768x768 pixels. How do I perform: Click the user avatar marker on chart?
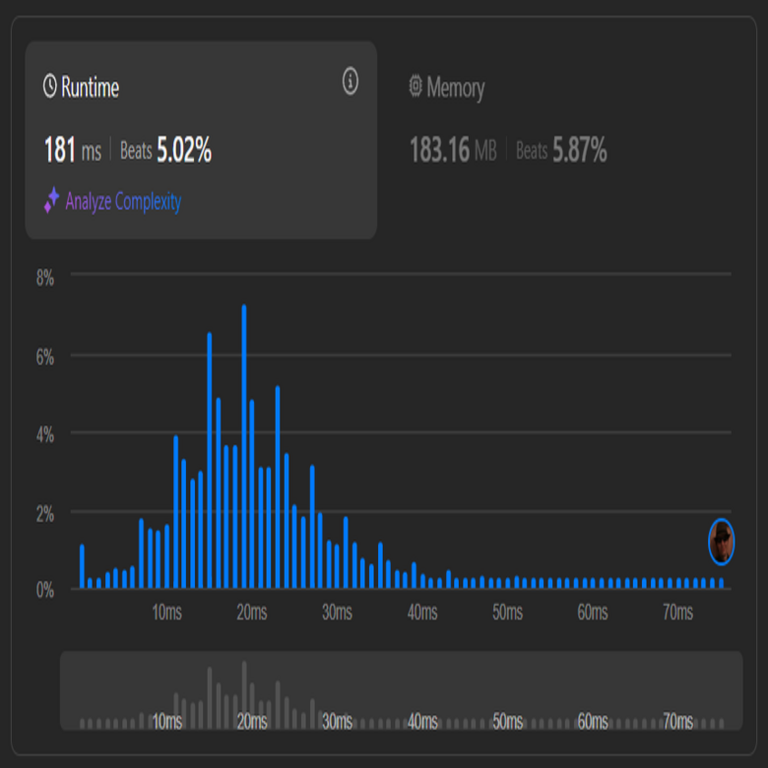[x=721, y=542]
